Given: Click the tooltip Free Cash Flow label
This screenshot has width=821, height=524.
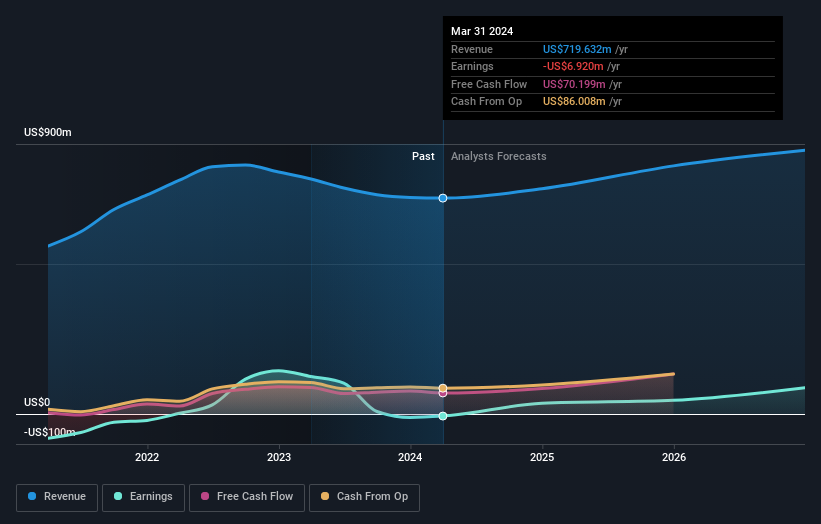Looking at the screenshot, I should (x=489, y=84).
